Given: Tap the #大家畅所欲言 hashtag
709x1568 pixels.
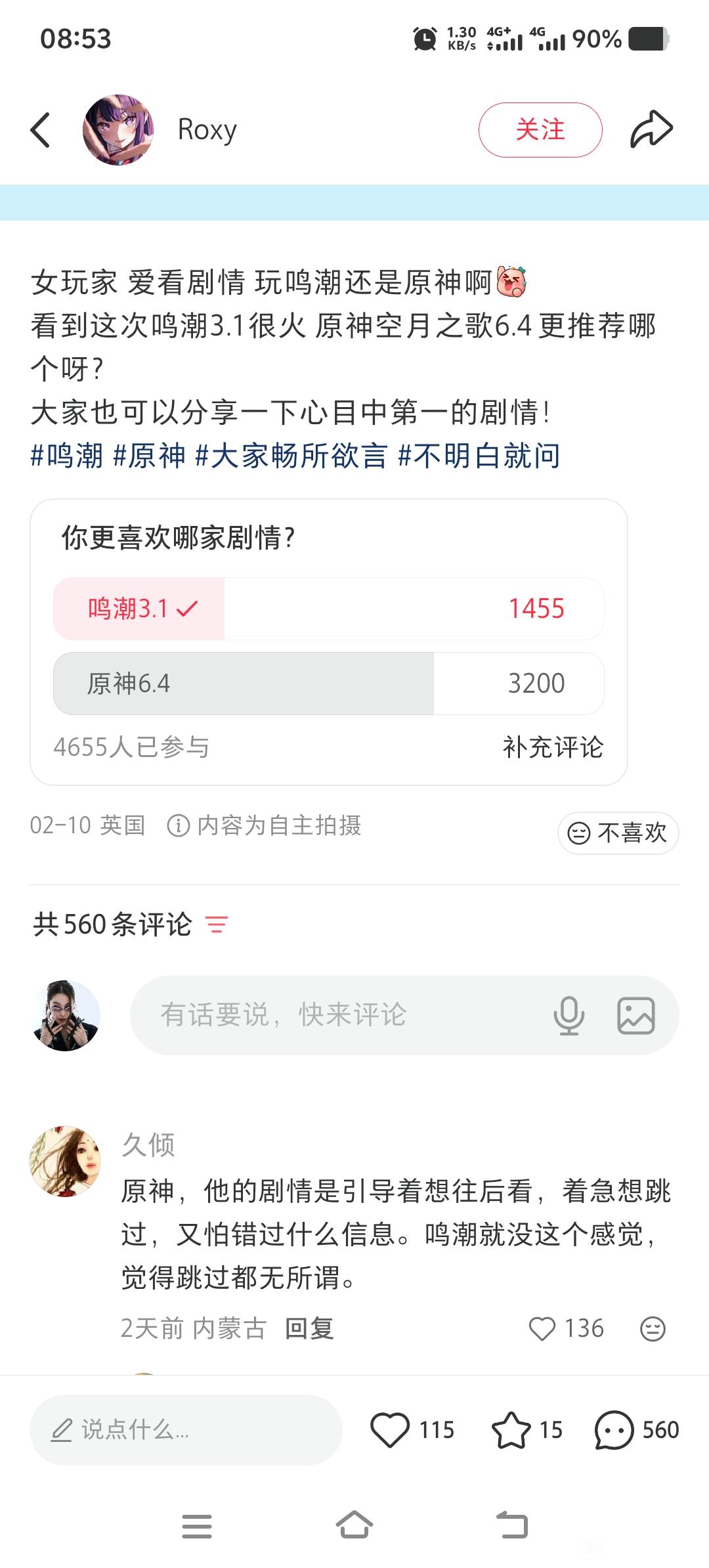Looking at the screenshot, I should click(x=291, y=456).
